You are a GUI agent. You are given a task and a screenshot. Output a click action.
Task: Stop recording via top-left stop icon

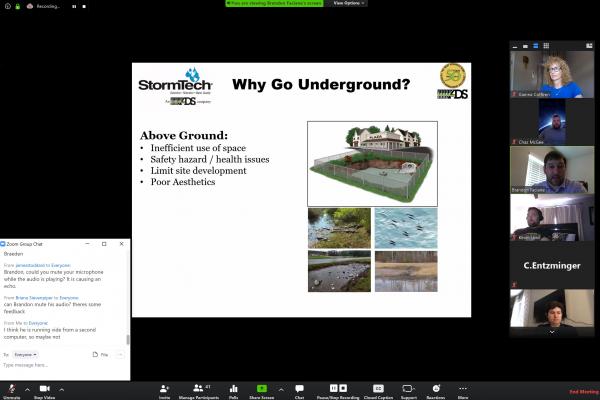pyautogui.click(x=84, y=6)
